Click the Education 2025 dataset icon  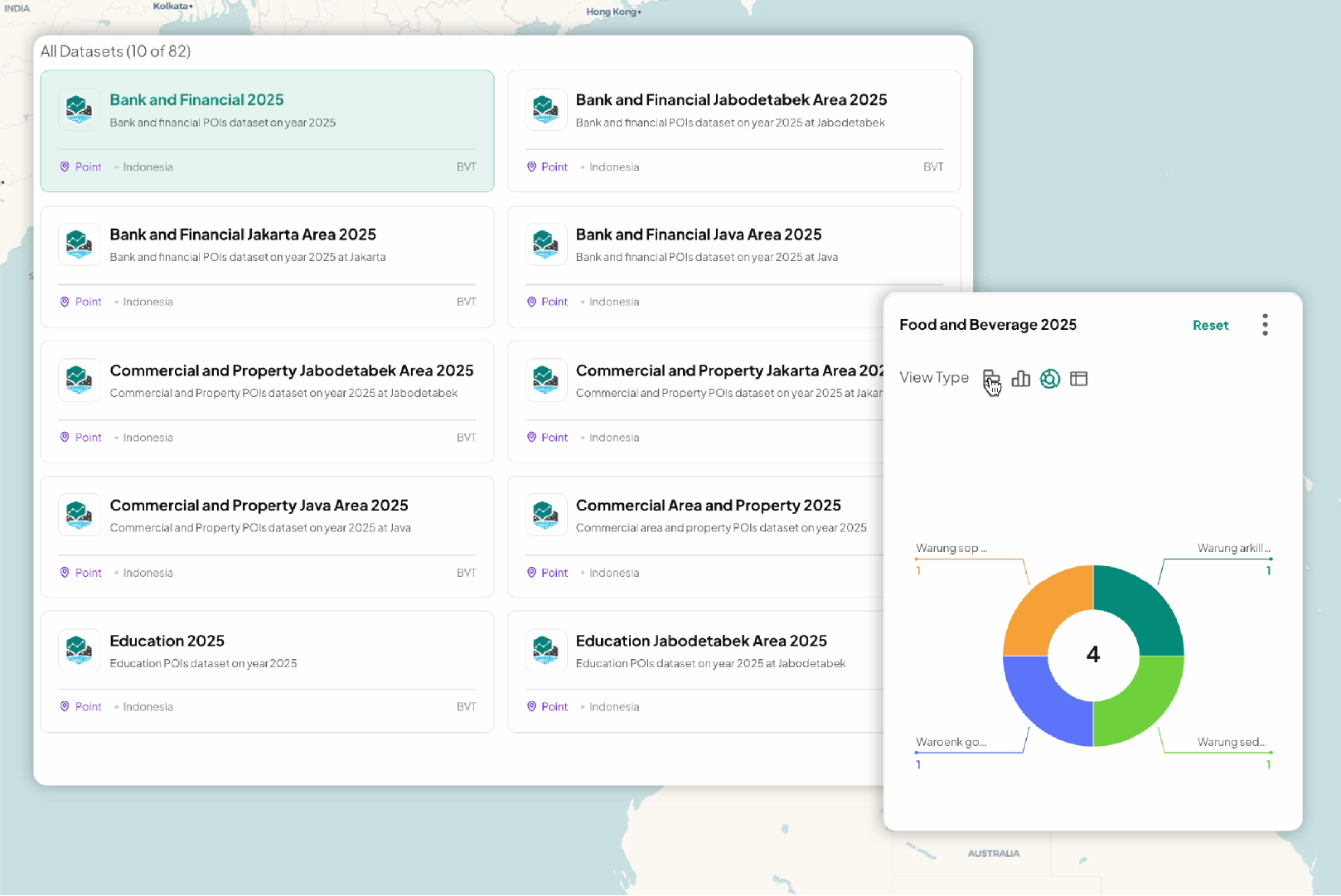tap(80, 651)
